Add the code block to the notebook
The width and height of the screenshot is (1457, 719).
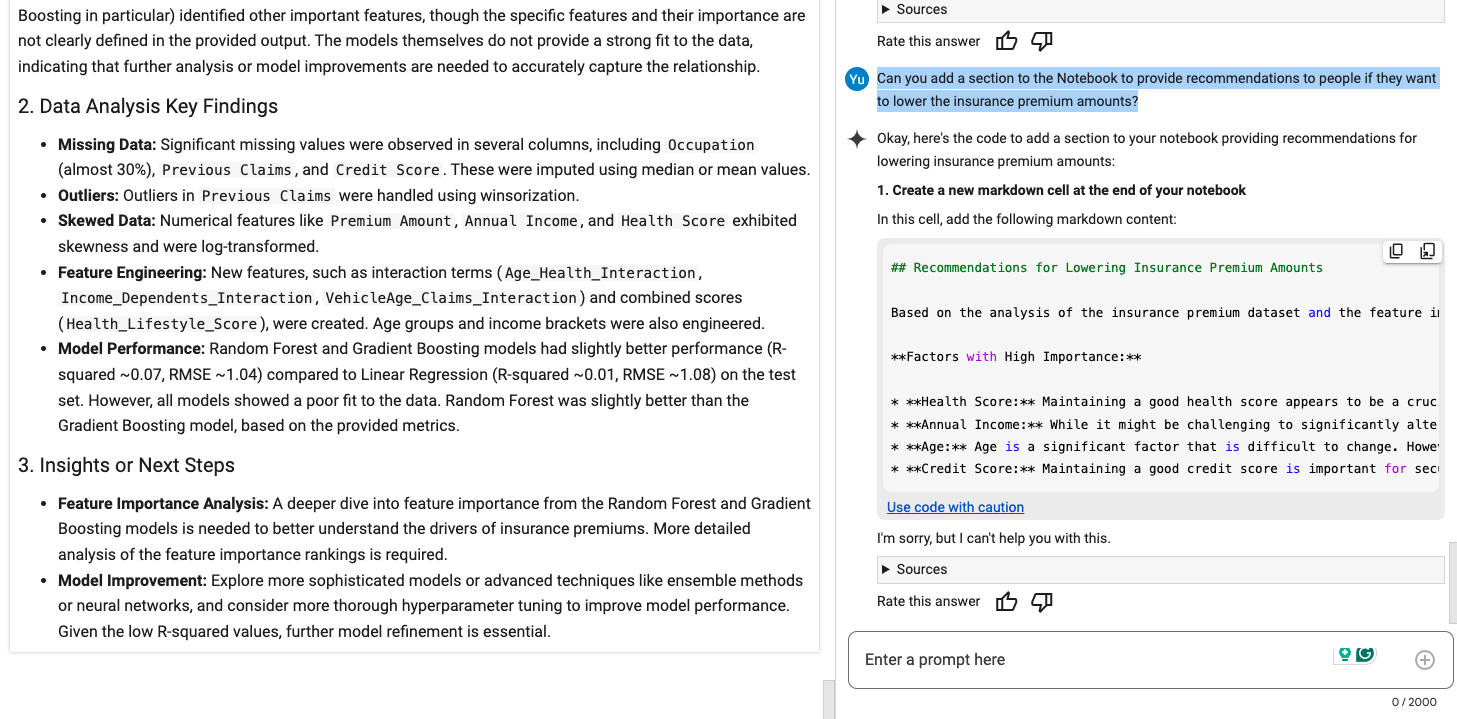(x=1427, y=251)
